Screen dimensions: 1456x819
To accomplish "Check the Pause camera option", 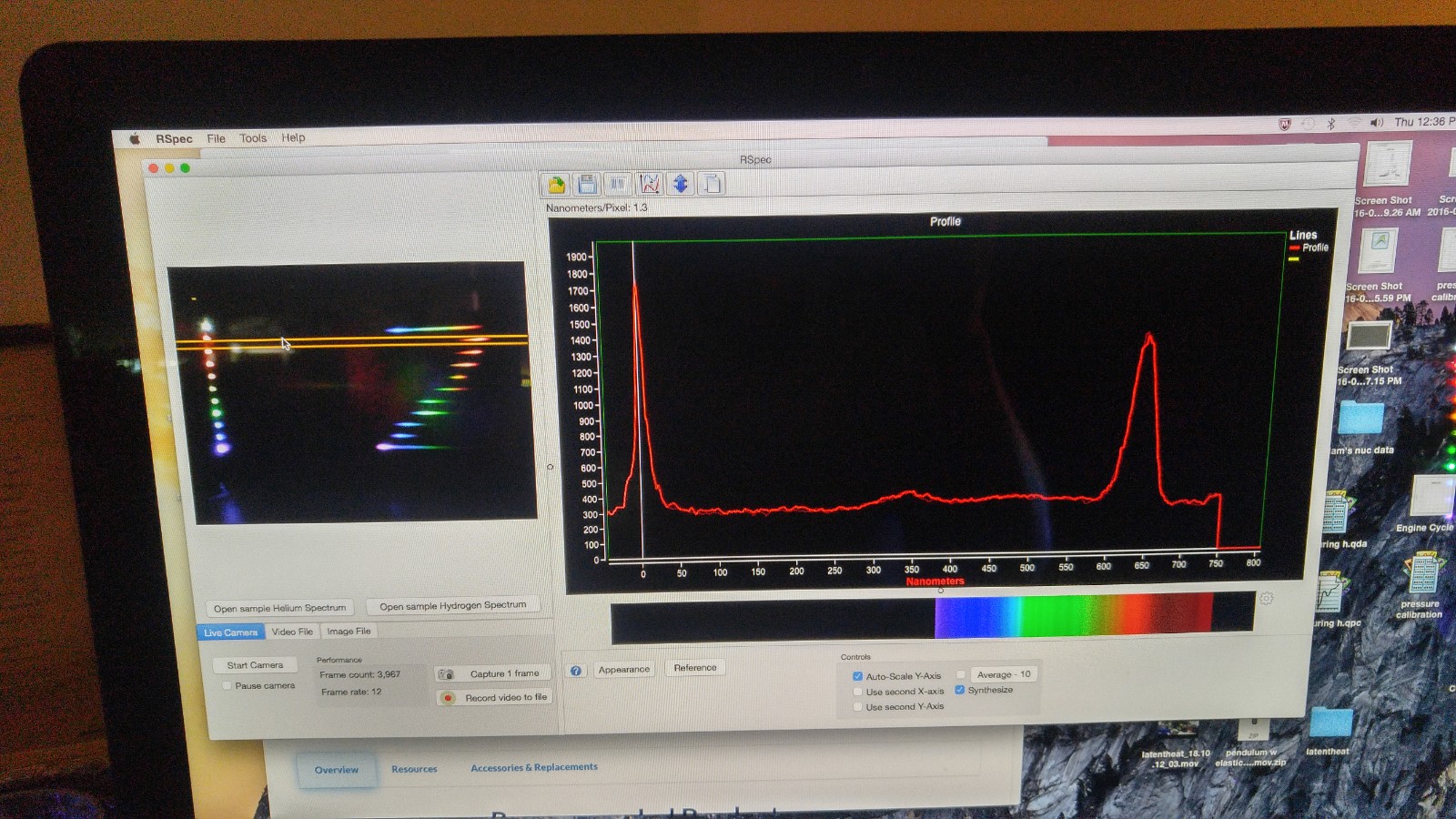I will tap(226, 685).
